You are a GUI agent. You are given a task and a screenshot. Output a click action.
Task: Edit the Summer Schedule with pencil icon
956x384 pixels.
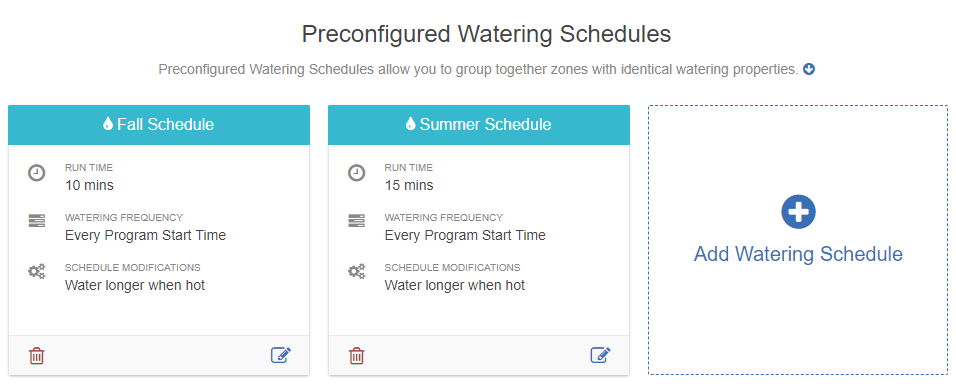coord(601,355)
